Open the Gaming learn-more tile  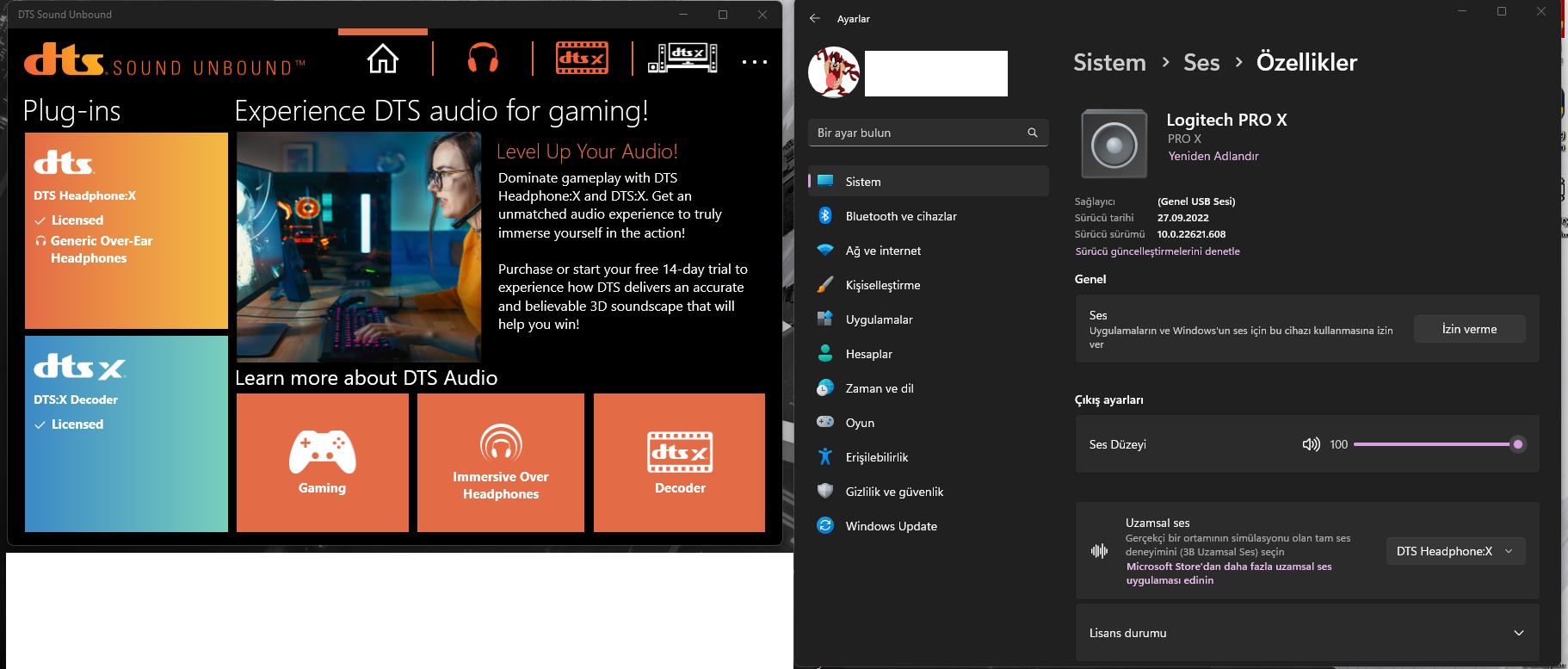pos(323,462)
